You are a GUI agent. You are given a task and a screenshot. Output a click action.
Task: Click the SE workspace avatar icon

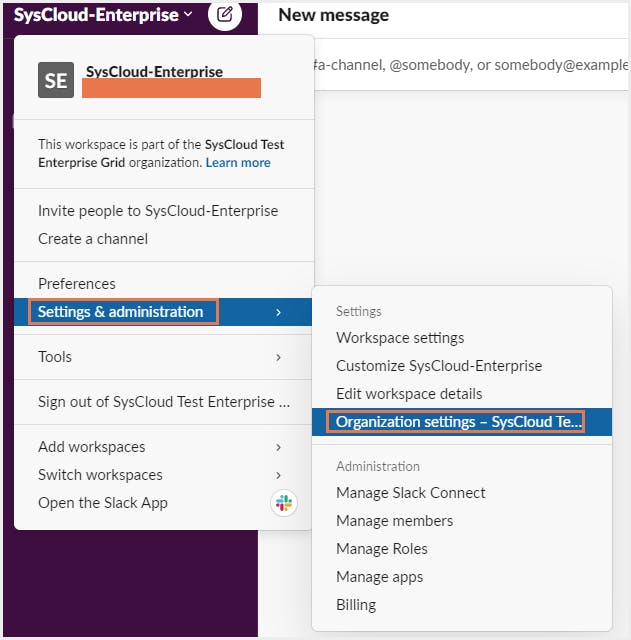coord(56,80)
